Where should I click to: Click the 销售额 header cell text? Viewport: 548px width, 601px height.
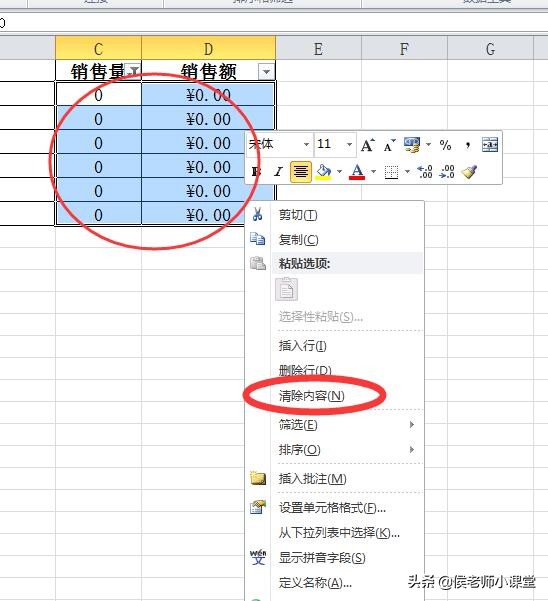(x=208, y=71)
